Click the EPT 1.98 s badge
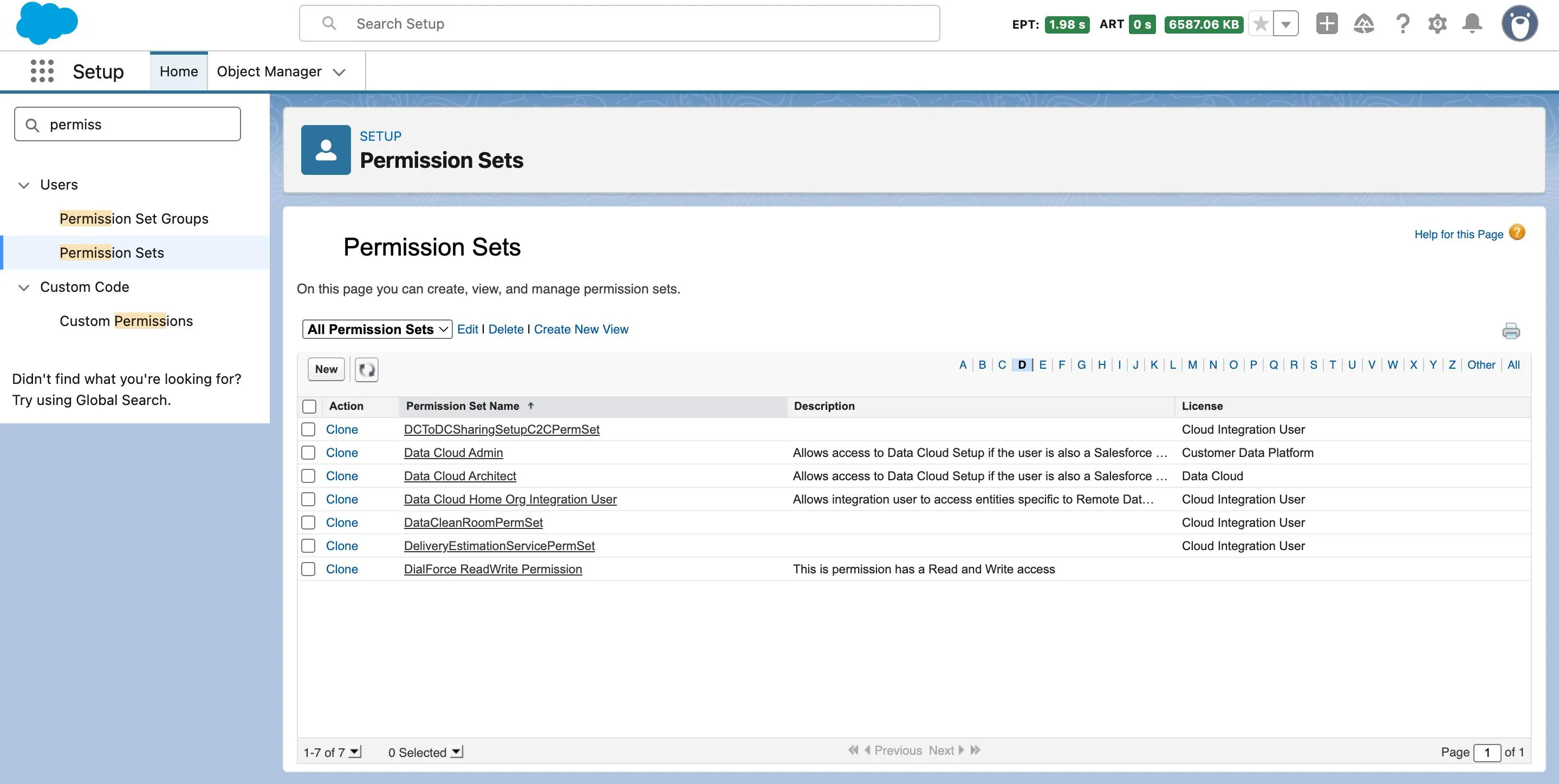This screenshot has width=1559, height=784. pyautogui.click(x=1067, y=24)
